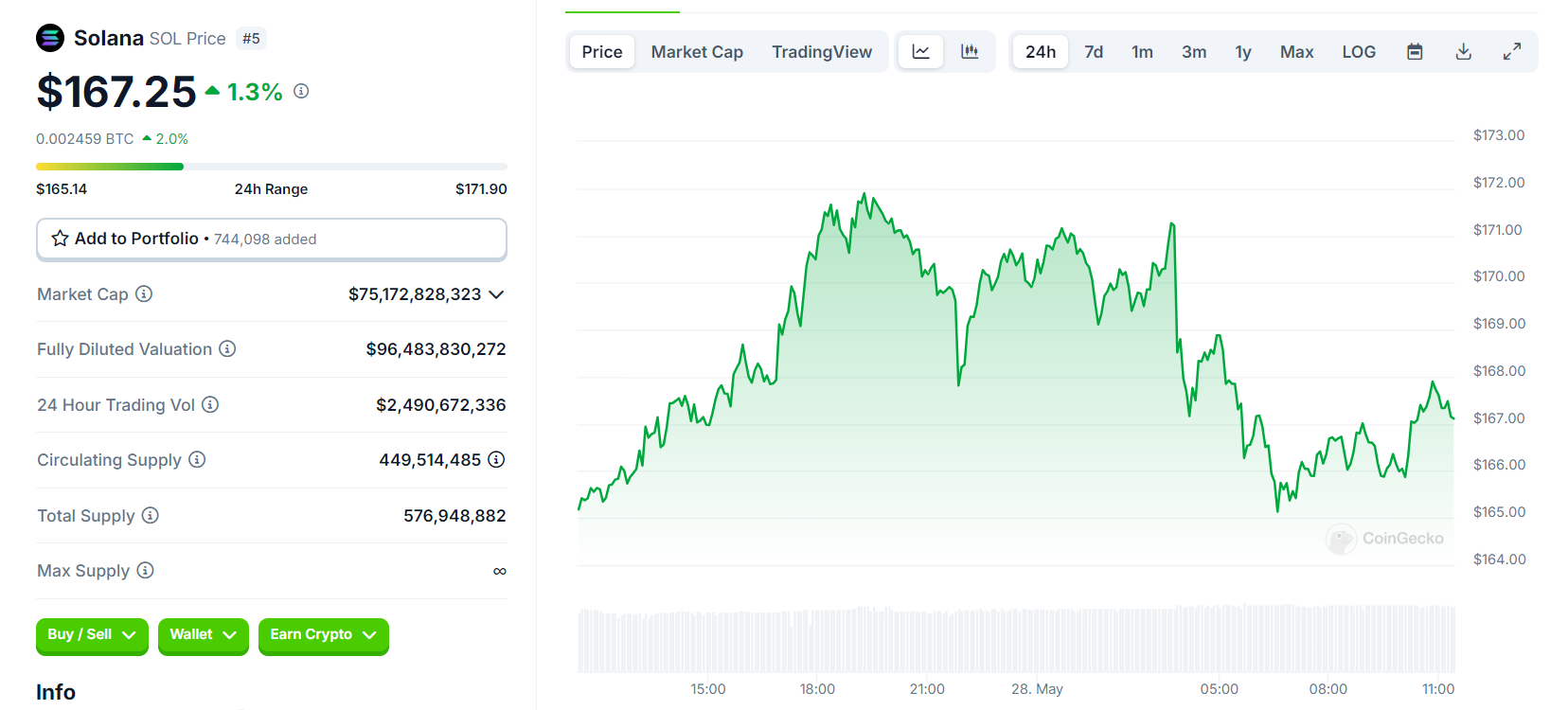Image resolution: width=1568 pixels, height=710 pixels.
Task: Show Total Supply info icon
Action: pyautogui.click(x=151, y=515)
